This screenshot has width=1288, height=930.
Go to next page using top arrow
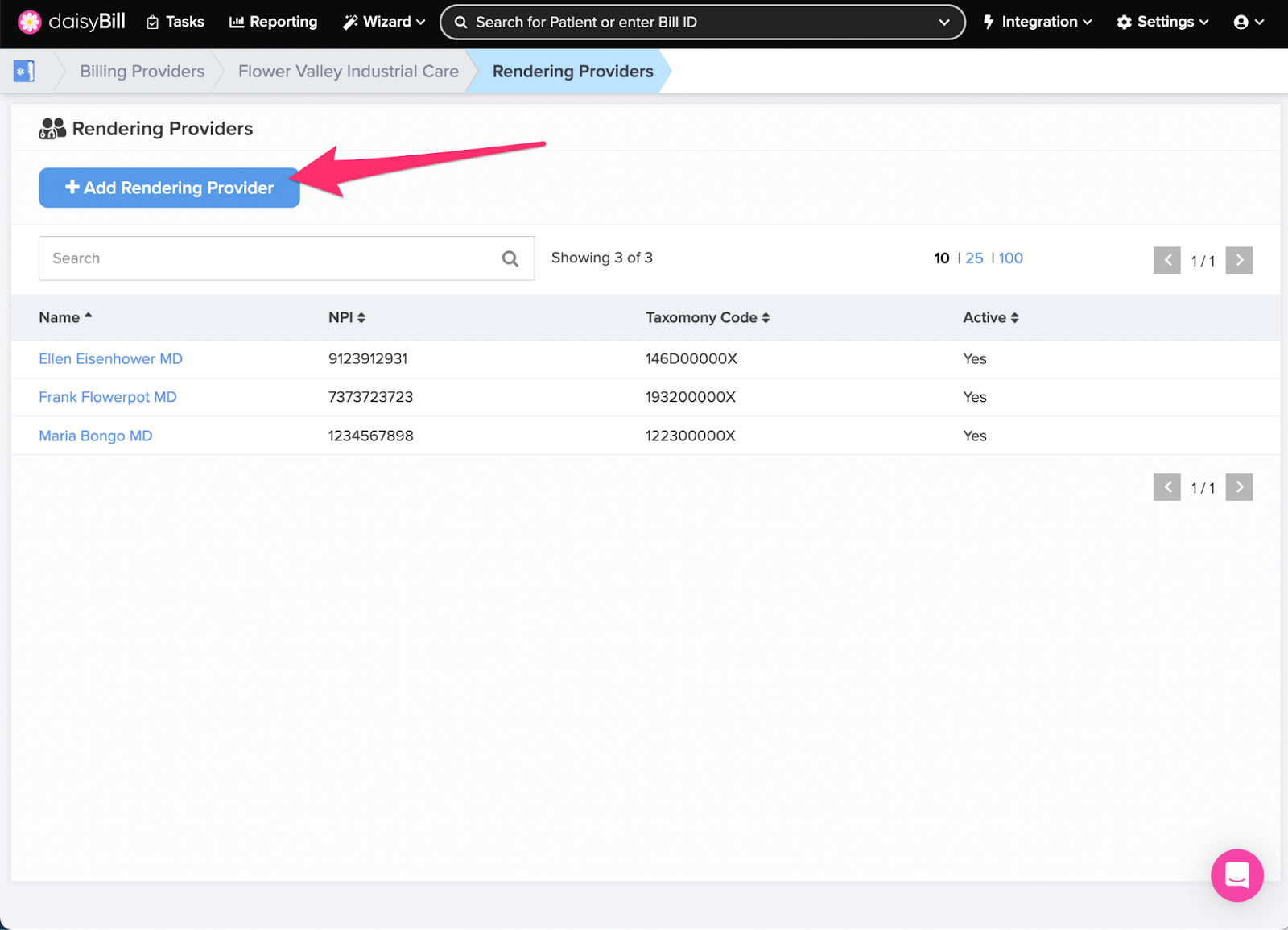pos(1239,260)
